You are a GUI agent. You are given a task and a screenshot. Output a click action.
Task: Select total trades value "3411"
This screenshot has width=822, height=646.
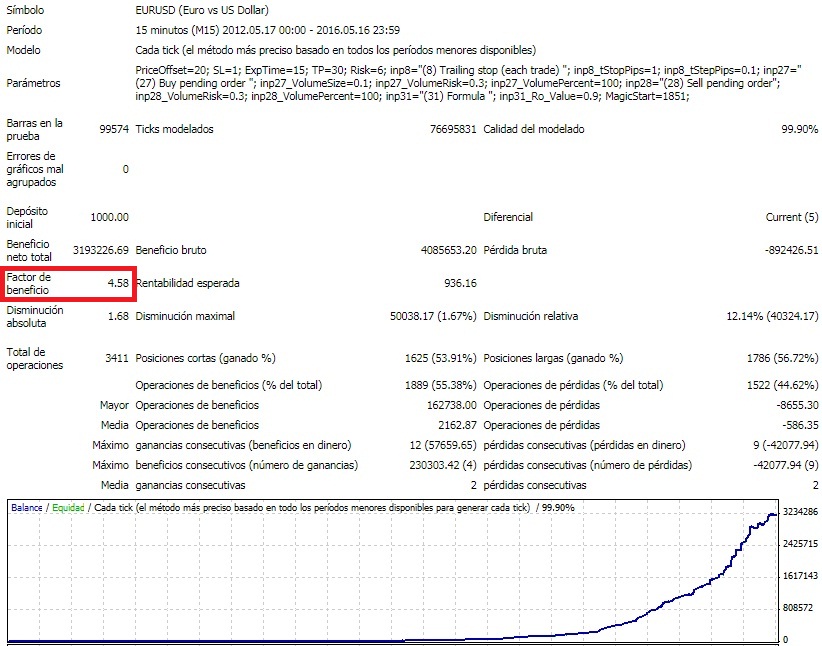117,358
